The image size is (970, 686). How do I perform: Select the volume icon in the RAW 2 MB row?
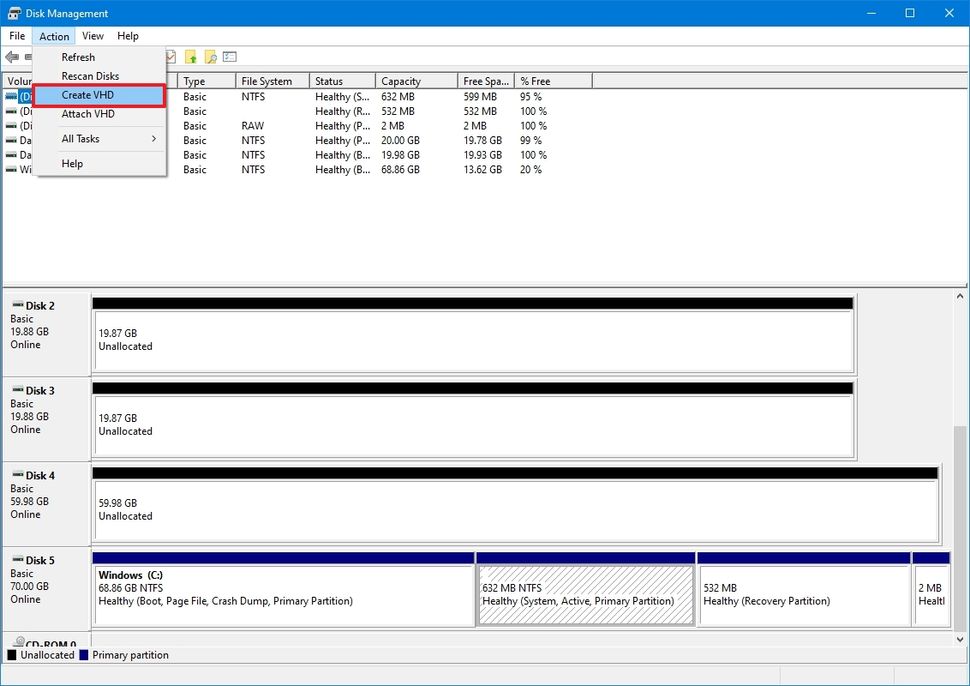pyautogui.click(x=11, y=126)
